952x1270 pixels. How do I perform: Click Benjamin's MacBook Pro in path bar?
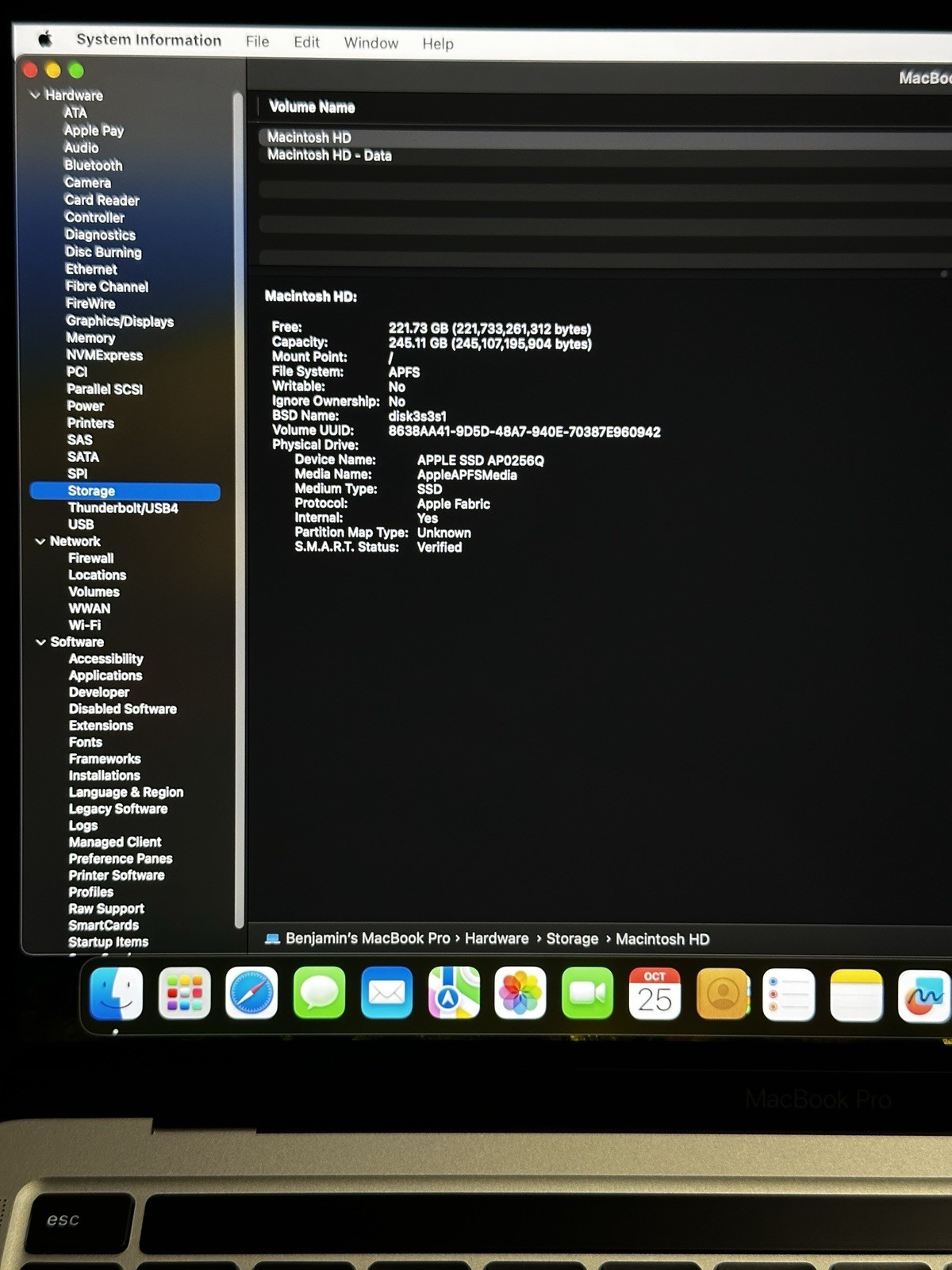[x=367, y=938]
